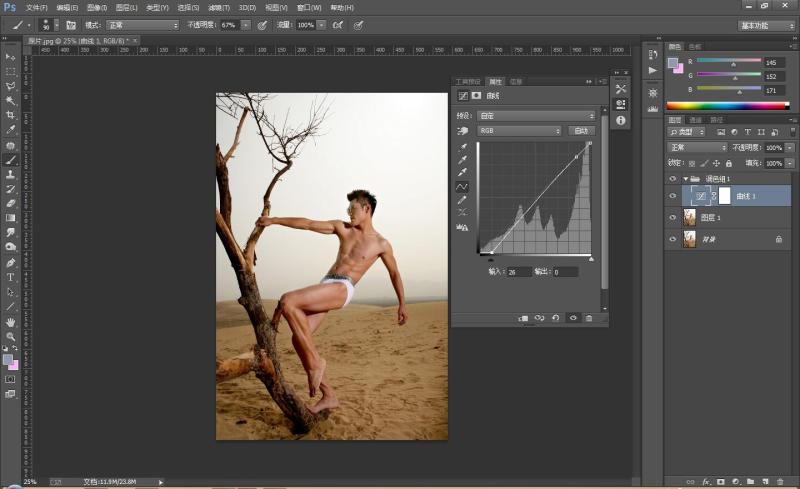Image resolution: width=800 pixels, height=489 pixels.
Task: Select the History Brush tool
Action: [x=10, y=189]
